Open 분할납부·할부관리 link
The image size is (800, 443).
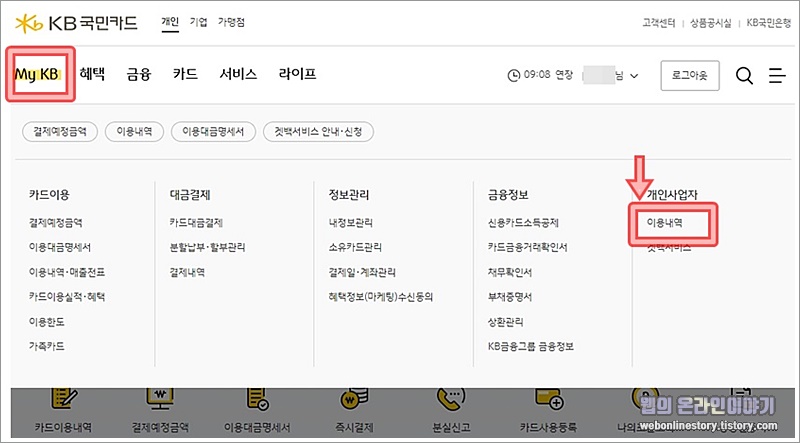[x=207, y=248]
